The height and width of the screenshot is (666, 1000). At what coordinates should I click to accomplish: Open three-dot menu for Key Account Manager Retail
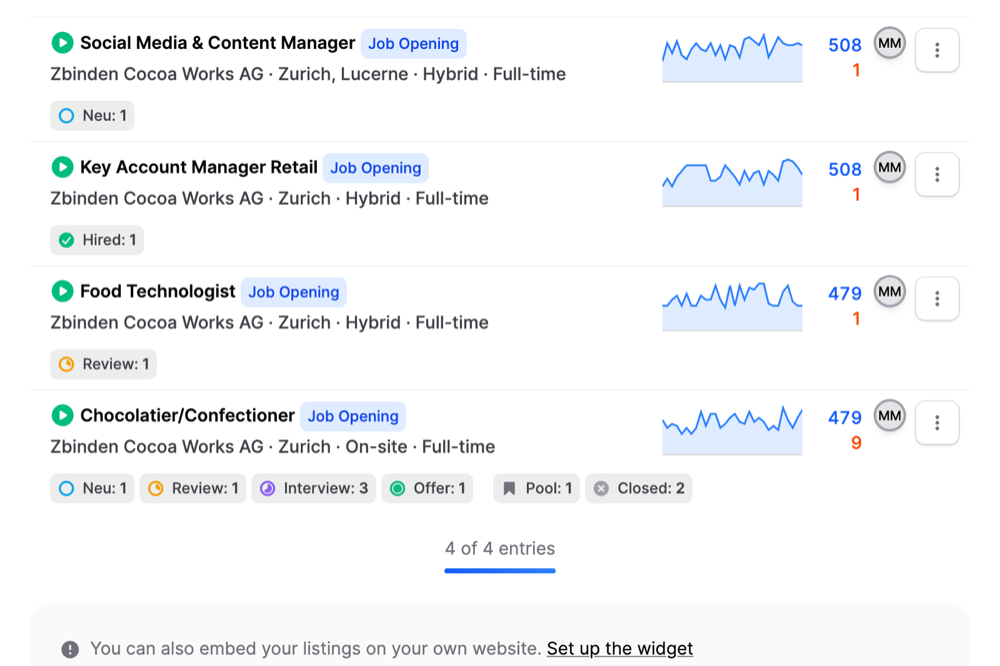point(937,174)
